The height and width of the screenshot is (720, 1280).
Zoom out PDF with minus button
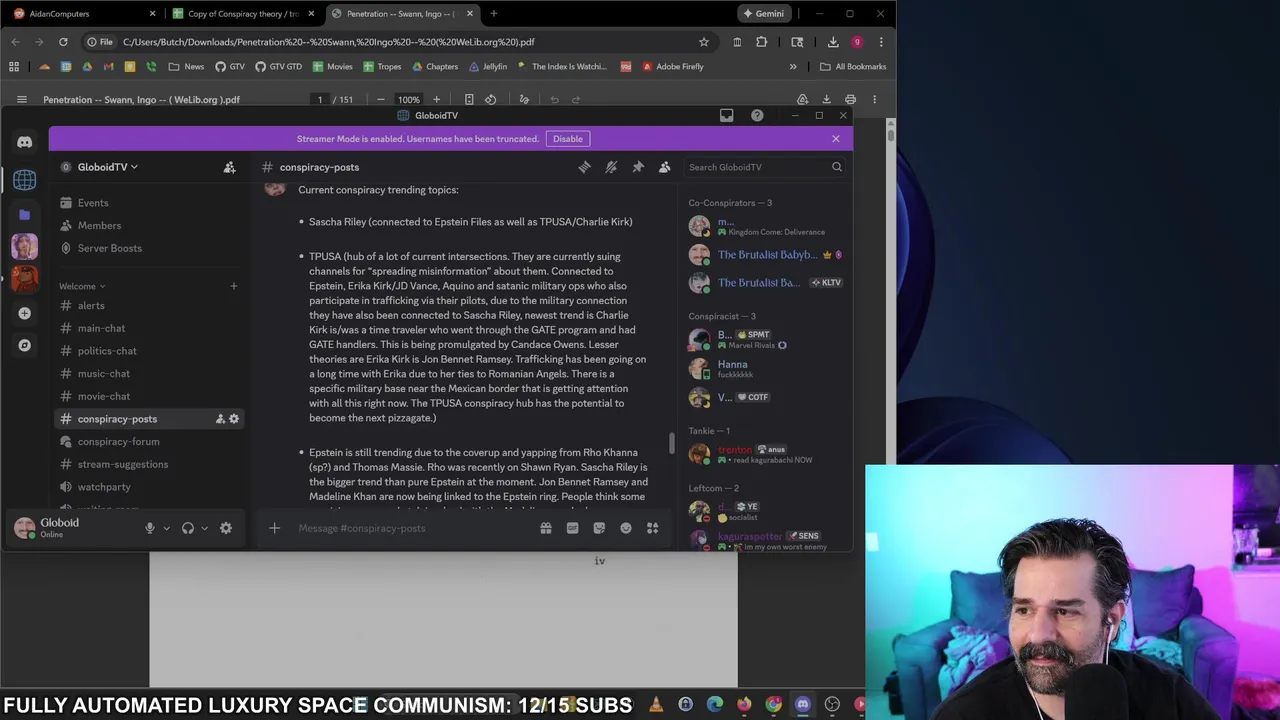[381, 99]
